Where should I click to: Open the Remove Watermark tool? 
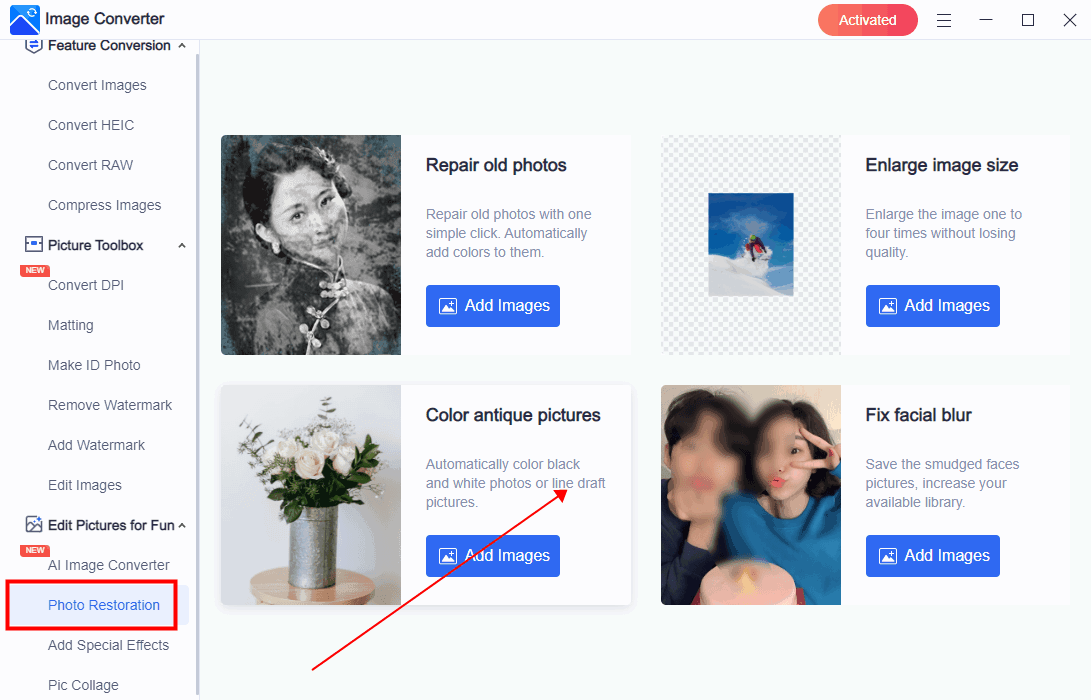click(x=110, y=405)
